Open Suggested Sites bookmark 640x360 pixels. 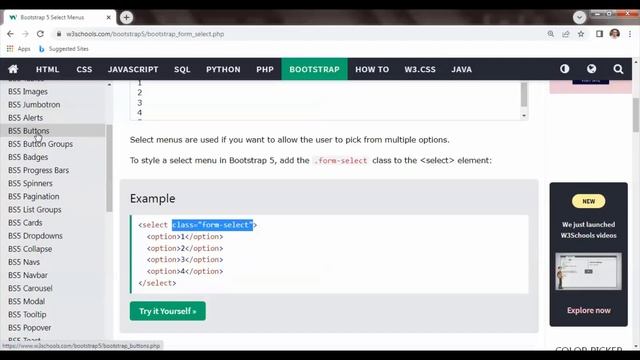64,49
